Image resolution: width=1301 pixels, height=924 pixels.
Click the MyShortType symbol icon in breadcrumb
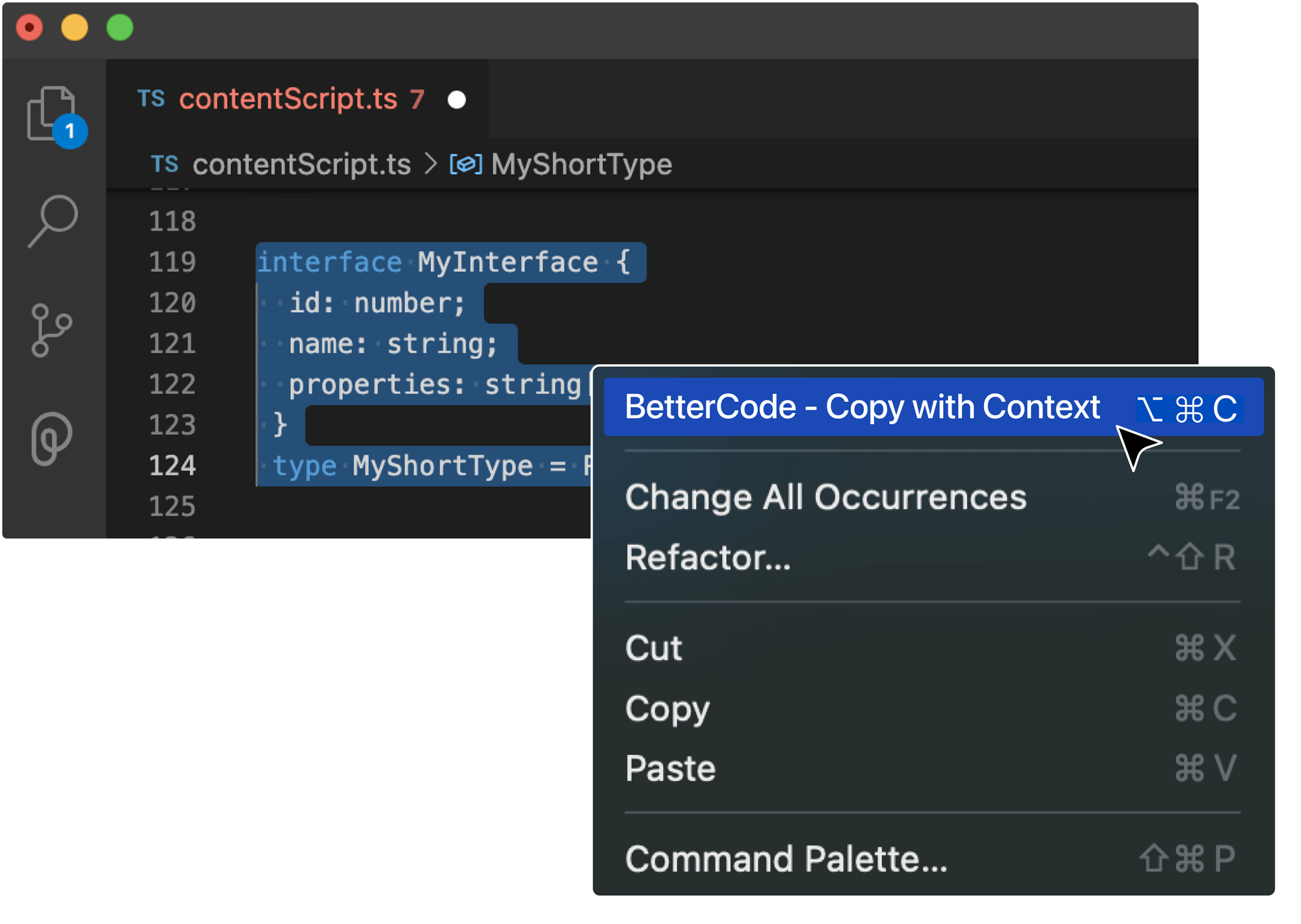pyautogui.click(x=466, y=164)
